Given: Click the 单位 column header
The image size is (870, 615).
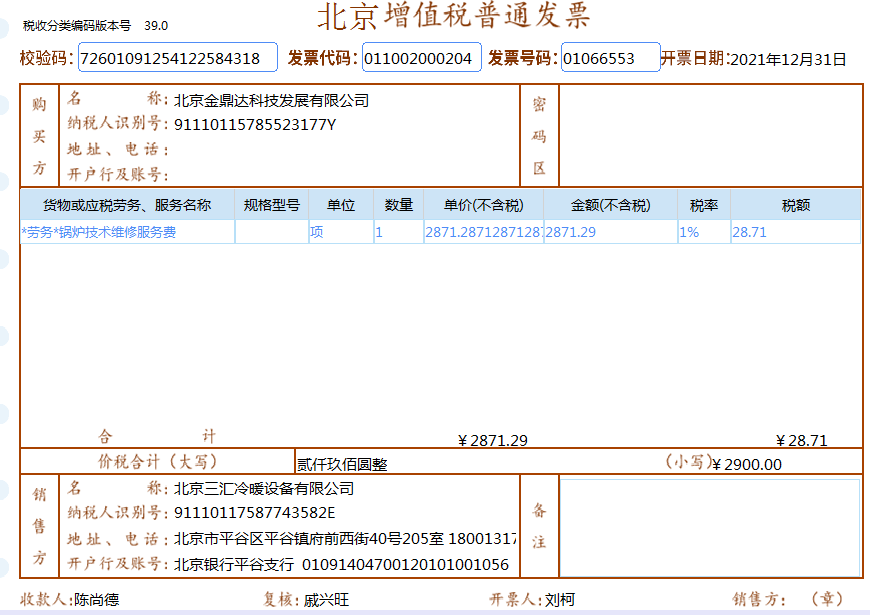Looking at the screenshot, I should [x=341, y=205].
